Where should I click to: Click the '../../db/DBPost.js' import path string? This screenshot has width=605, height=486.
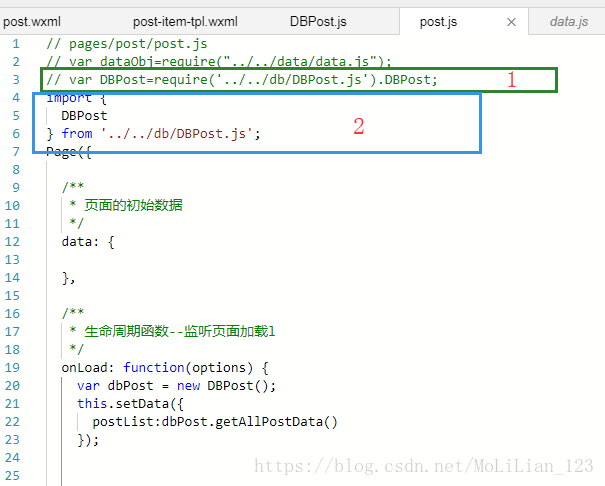(177, 134)
